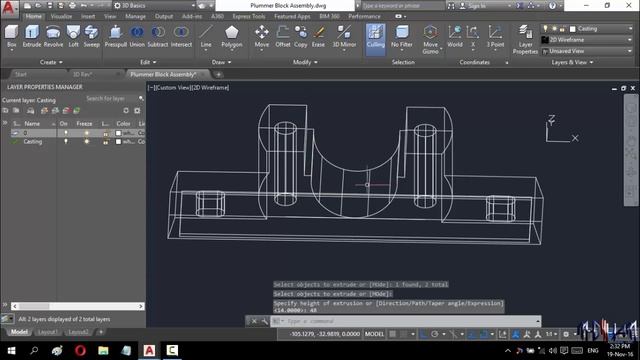
Task: Select the Box solid tool
Action: click(x=11, y=36)
